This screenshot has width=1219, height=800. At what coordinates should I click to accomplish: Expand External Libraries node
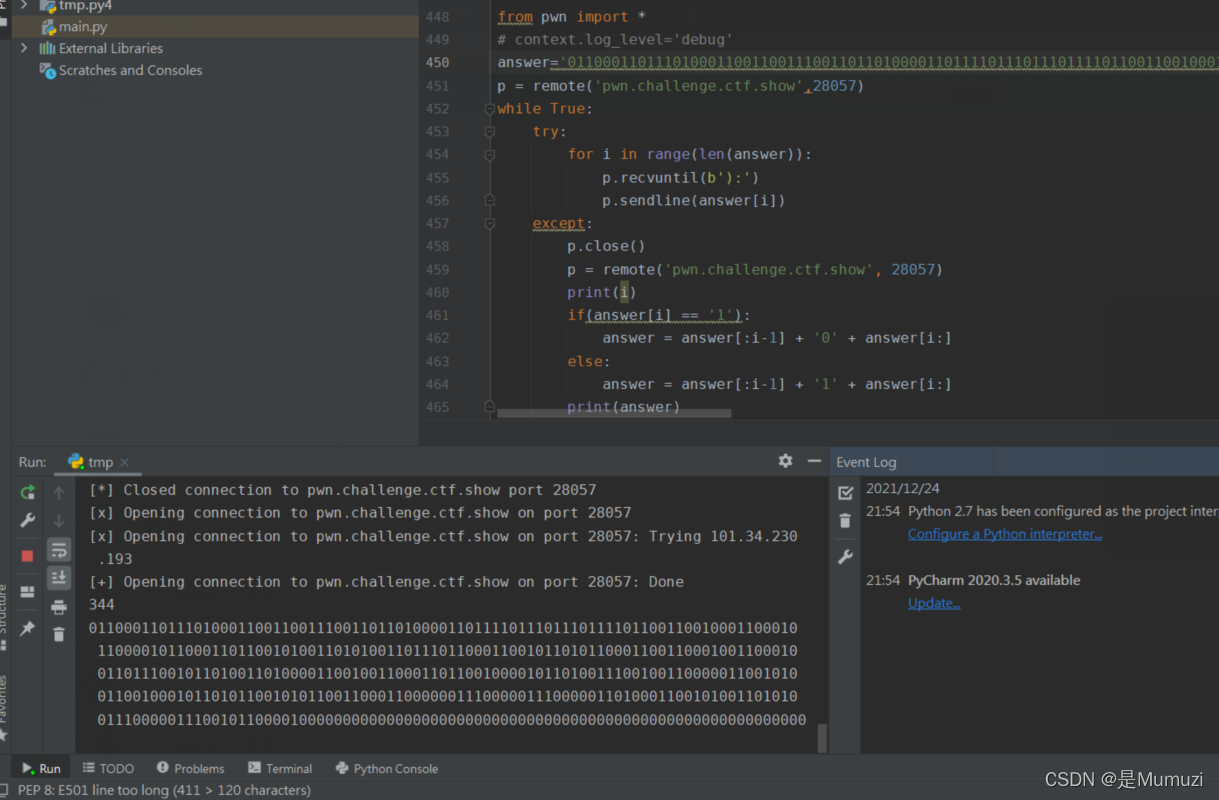pos(25,48)
